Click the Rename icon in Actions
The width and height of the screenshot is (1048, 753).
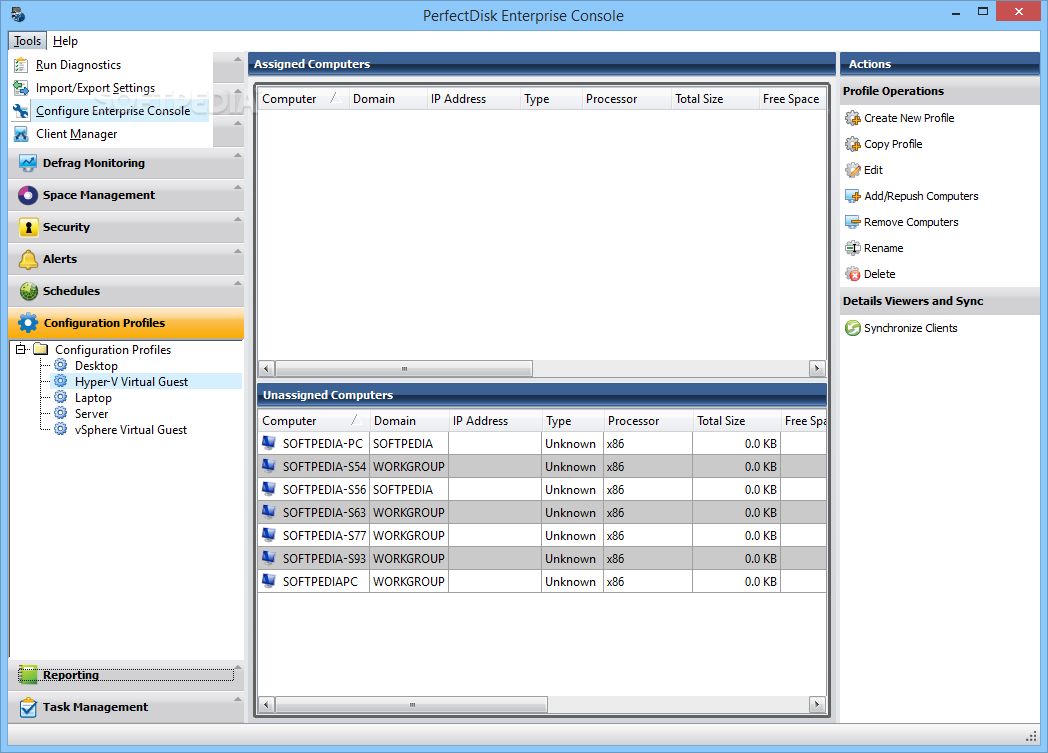point(853,249)
